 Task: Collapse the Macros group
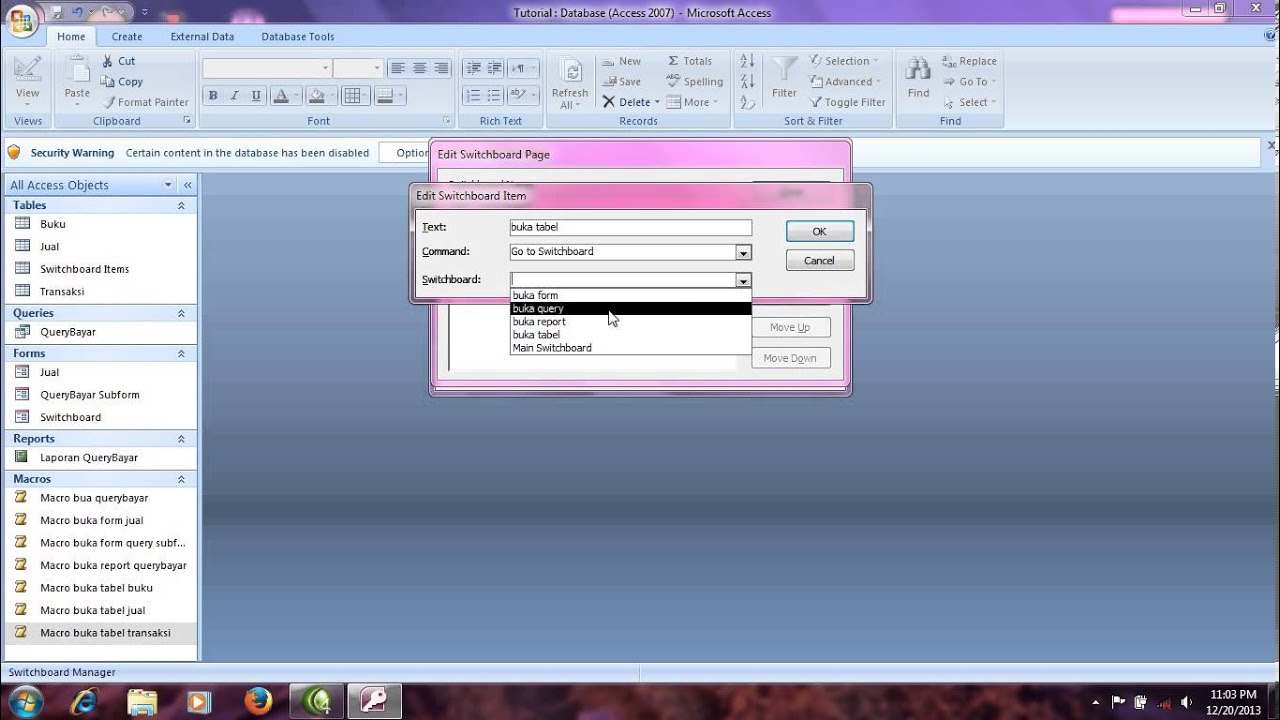tap(181, 479)
